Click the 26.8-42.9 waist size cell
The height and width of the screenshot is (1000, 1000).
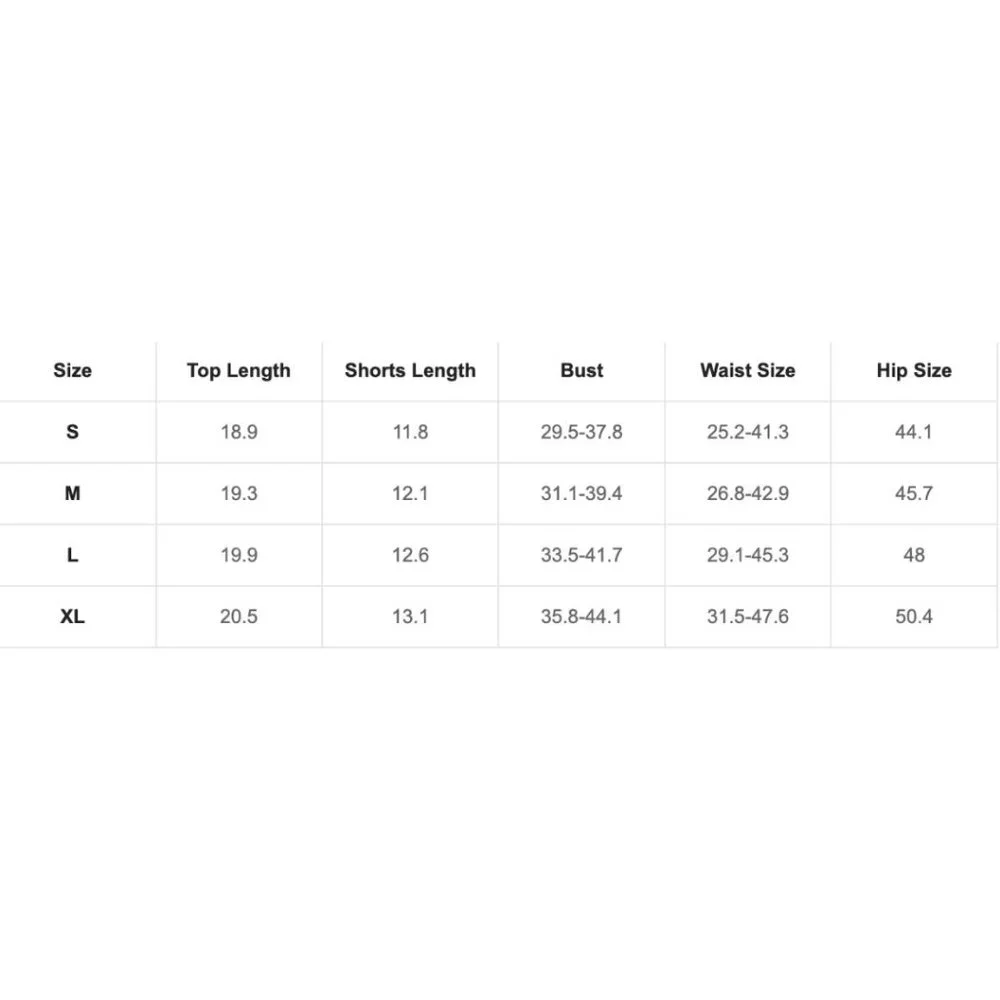click(748, 493)
